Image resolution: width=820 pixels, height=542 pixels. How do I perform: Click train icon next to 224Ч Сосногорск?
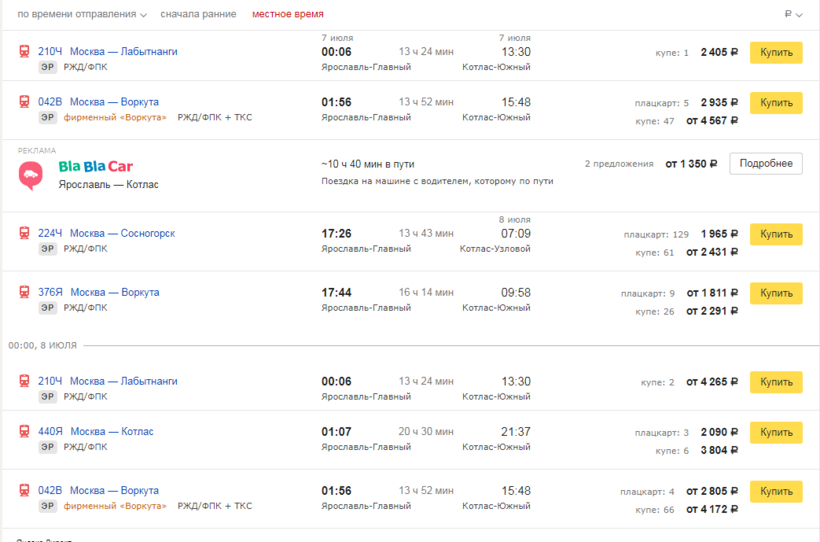(24, 233)
